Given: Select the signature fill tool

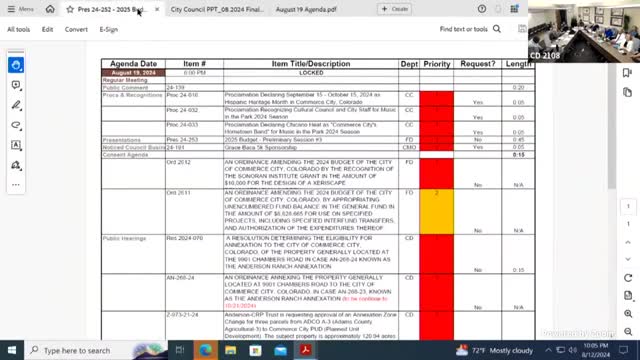Looking at the screenshot, I should (x=16, y=165).
